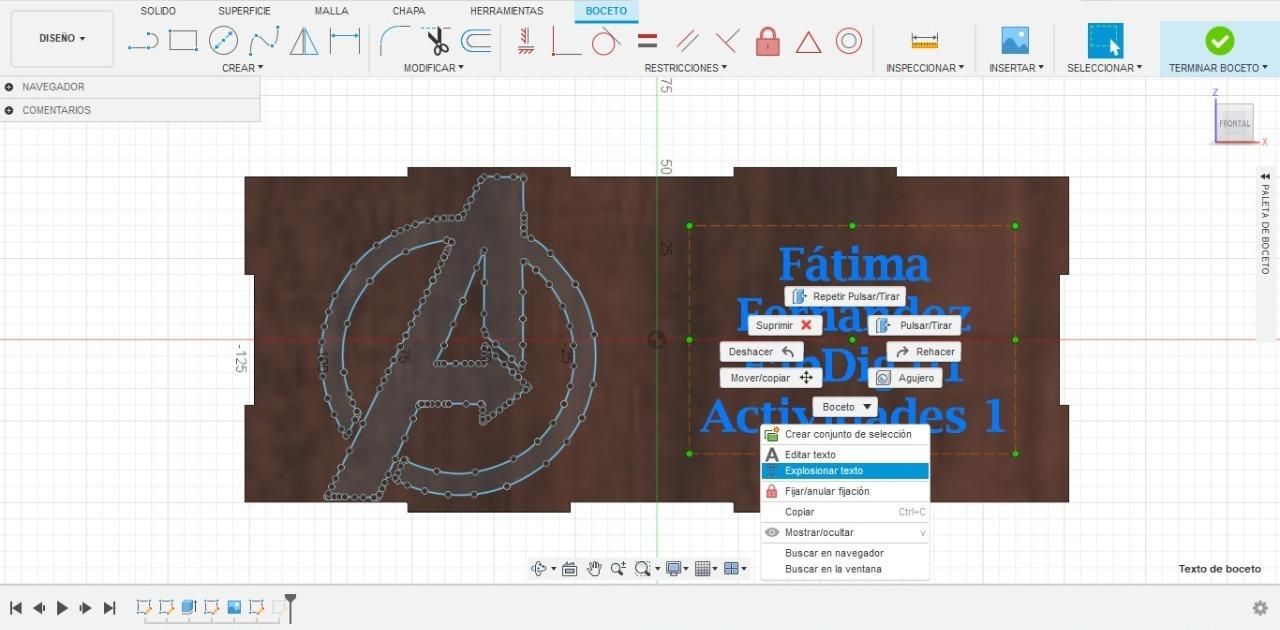
Task: Open the Boceto dropdown in marking menu
Action: pyautogui.click(x=845, y=407)
